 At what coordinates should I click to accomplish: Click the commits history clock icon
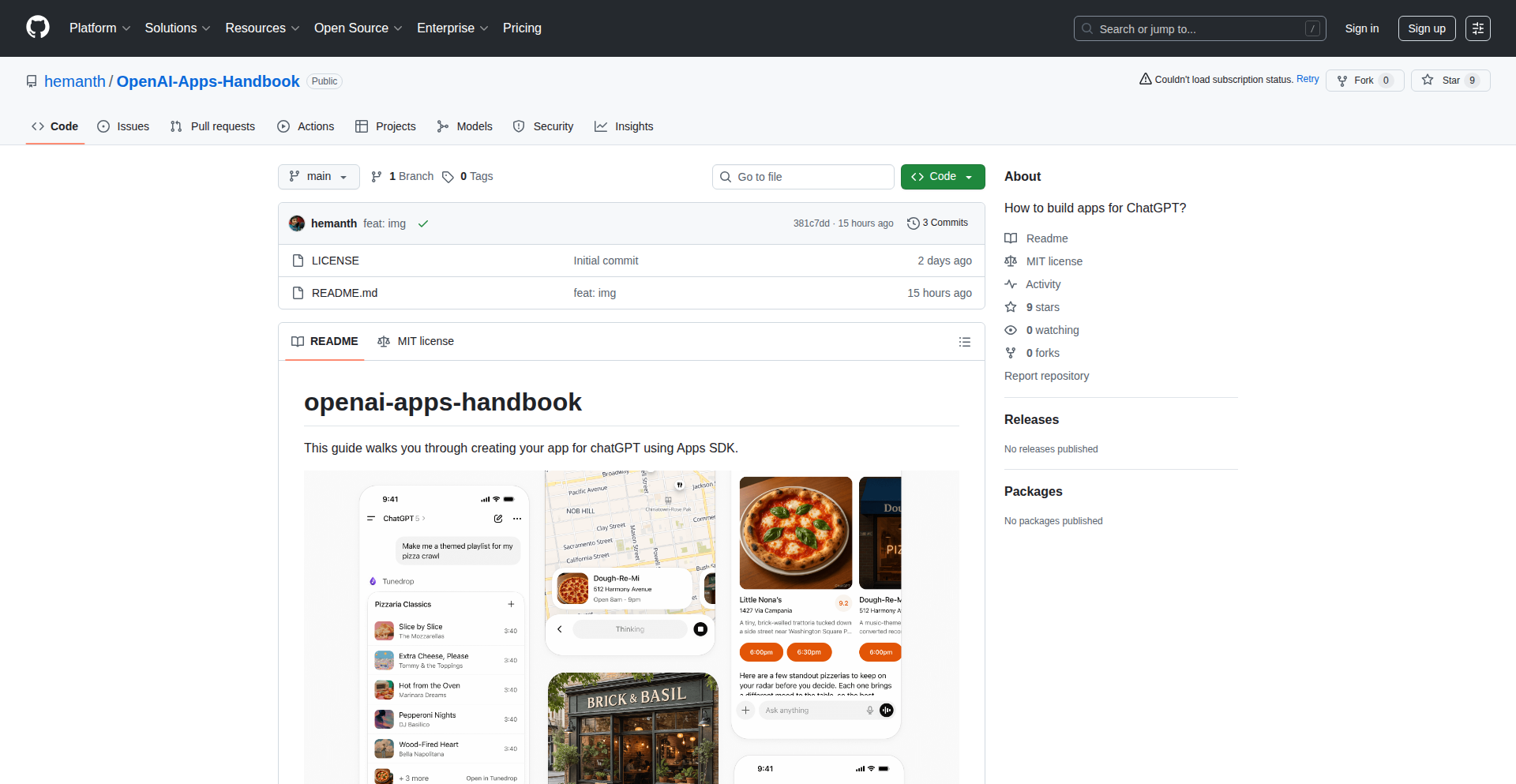(x=914, y=223)
